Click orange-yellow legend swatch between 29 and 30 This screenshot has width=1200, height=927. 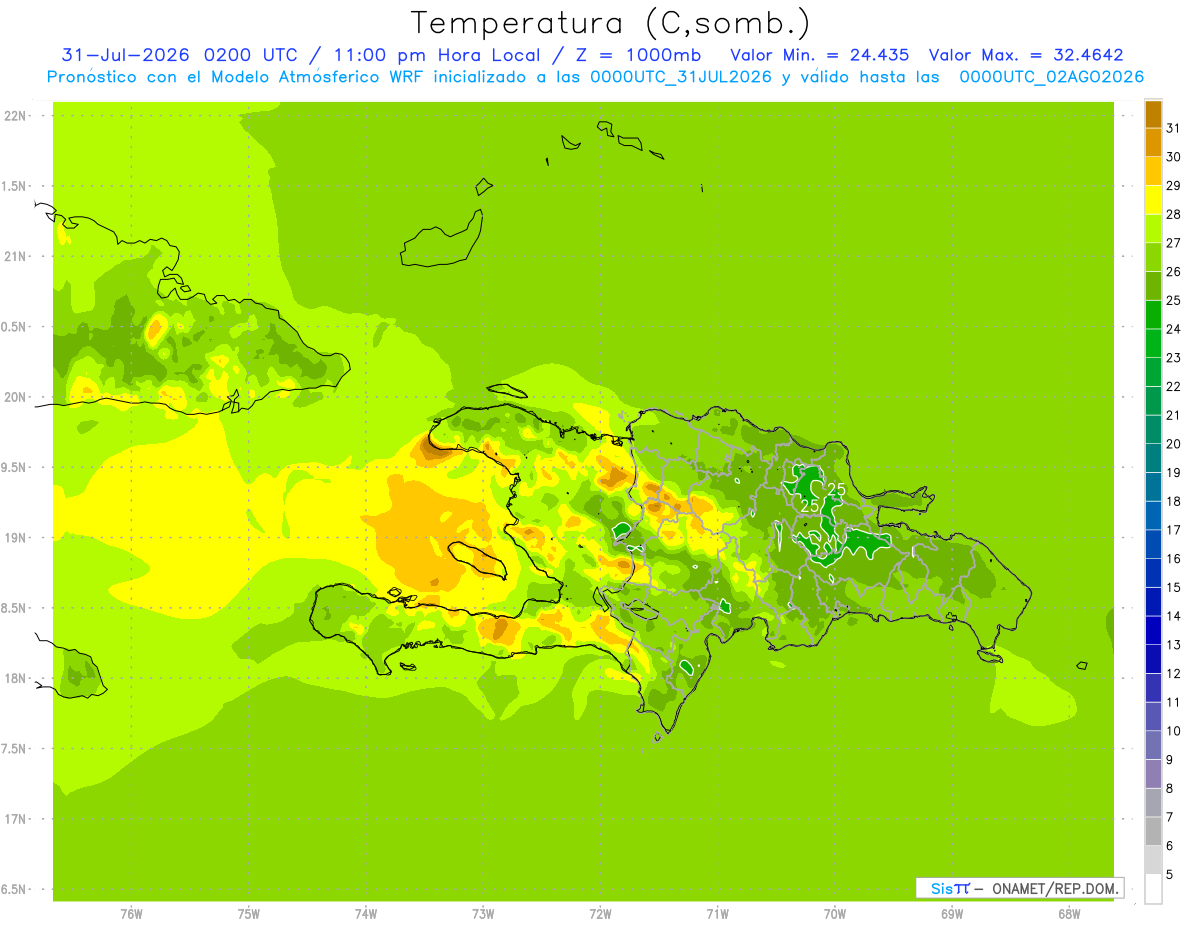point(1153,171)
